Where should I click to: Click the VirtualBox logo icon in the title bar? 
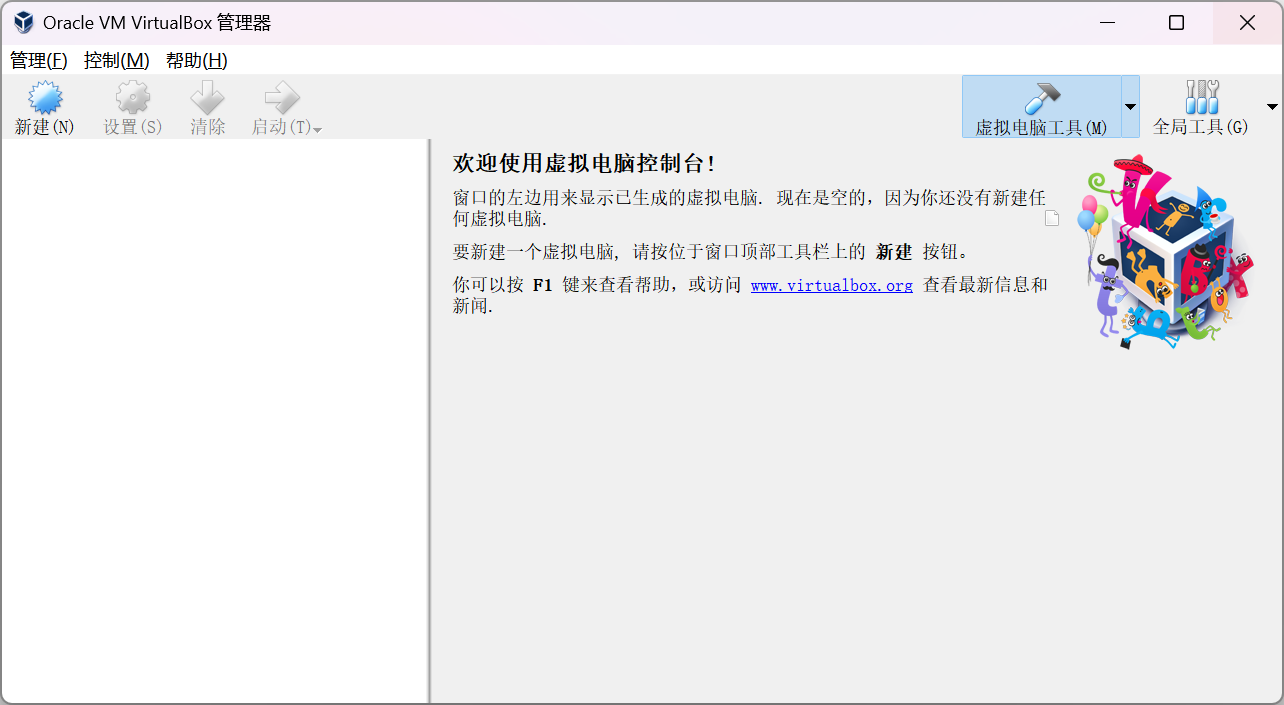click(x=21, y=21)
